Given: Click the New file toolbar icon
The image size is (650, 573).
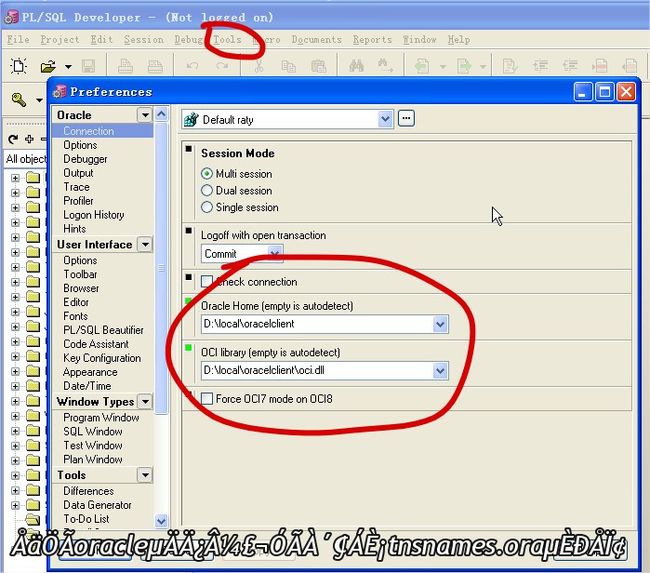Looking at the screenshot, I should click(x=19, y=66).
